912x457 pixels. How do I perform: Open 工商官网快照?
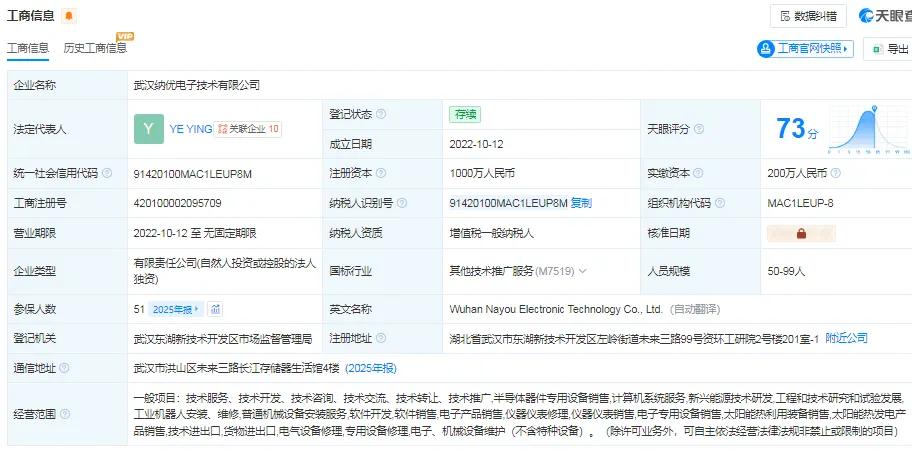pos(805,49)
